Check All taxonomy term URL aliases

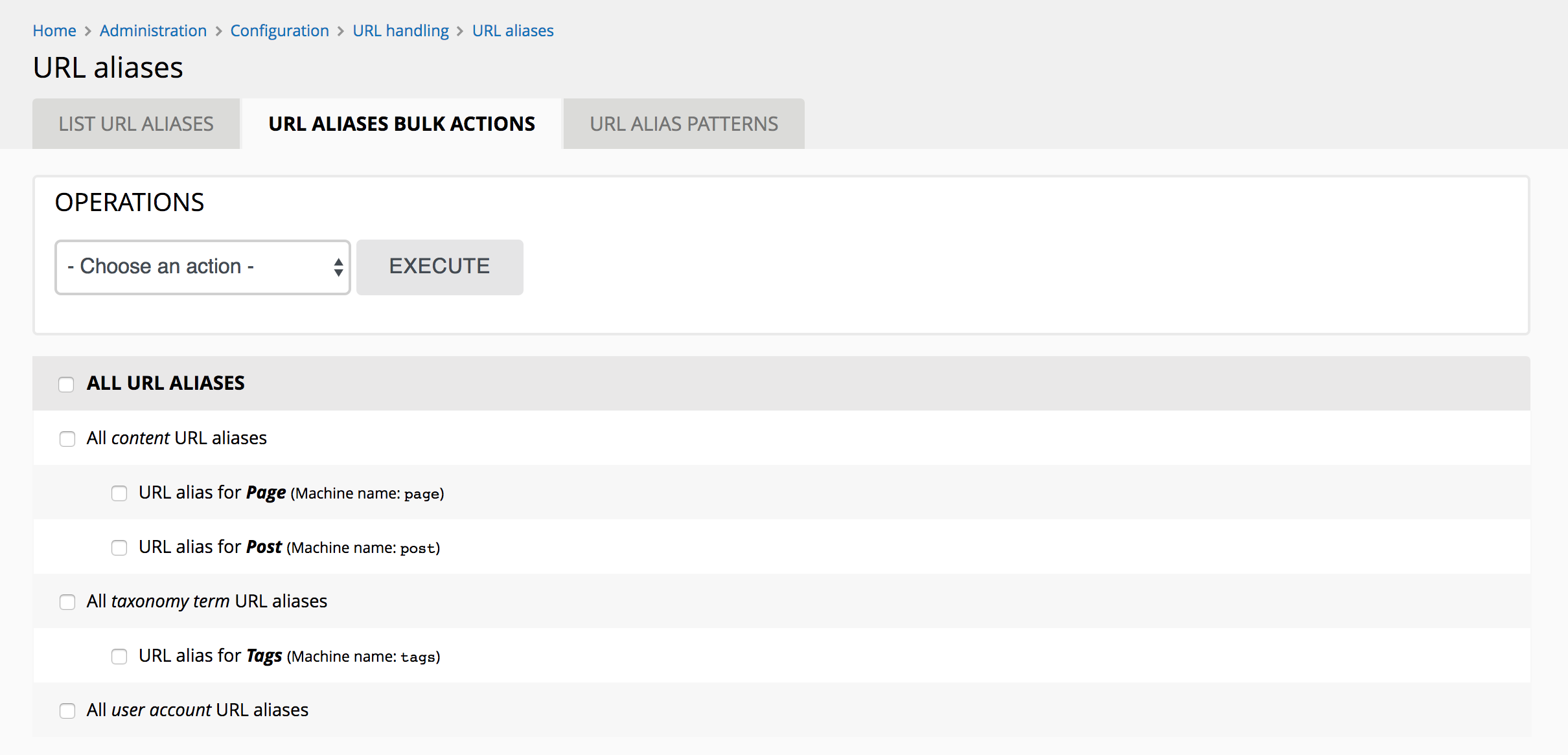[x=67, y=602]
